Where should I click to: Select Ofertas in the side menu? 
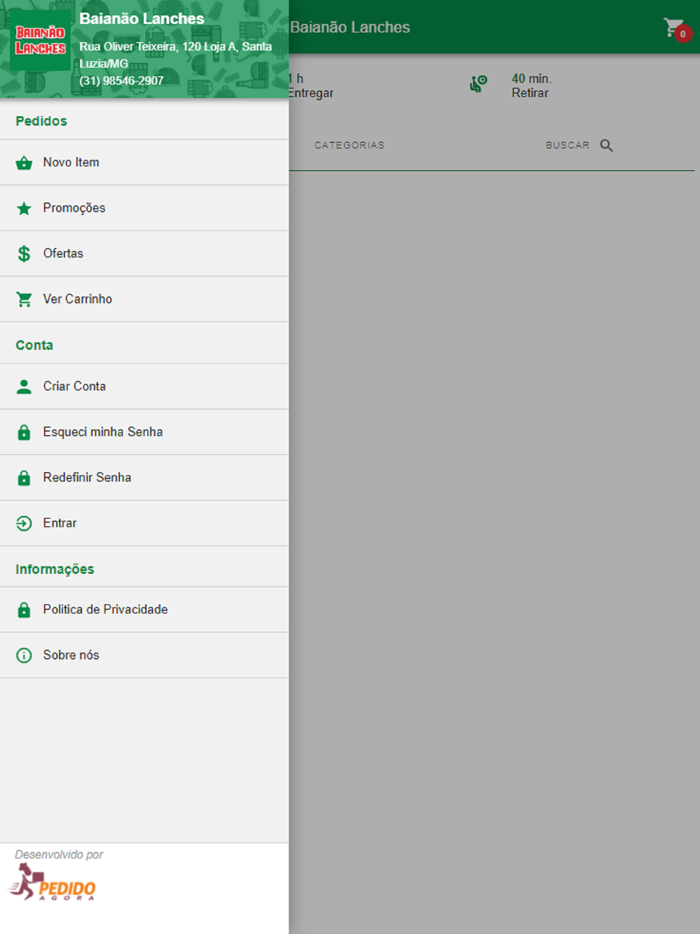click(144, 254)
